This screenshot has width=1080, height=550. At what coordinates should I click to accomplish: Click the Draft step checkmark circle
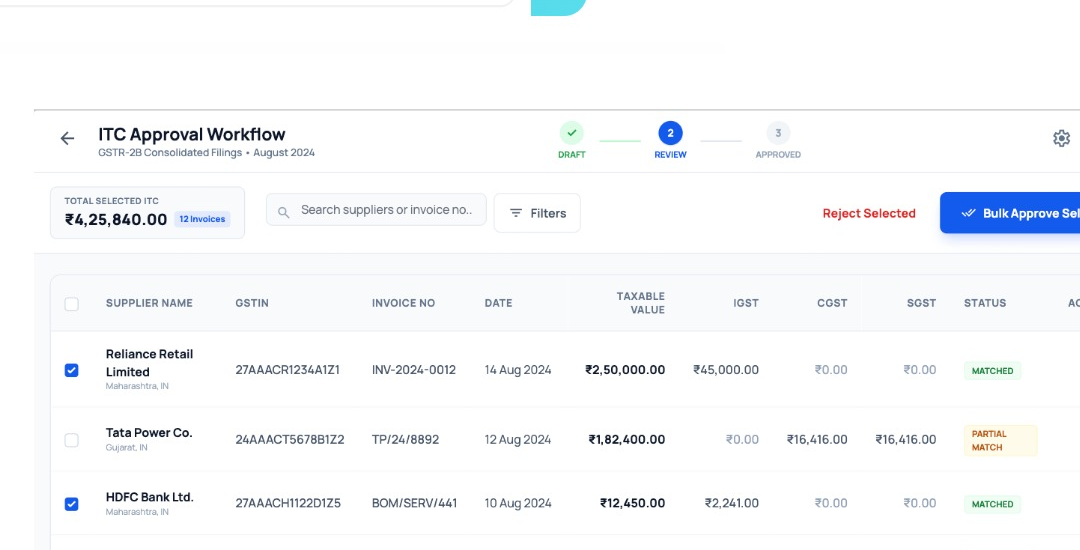click(572, 133)
